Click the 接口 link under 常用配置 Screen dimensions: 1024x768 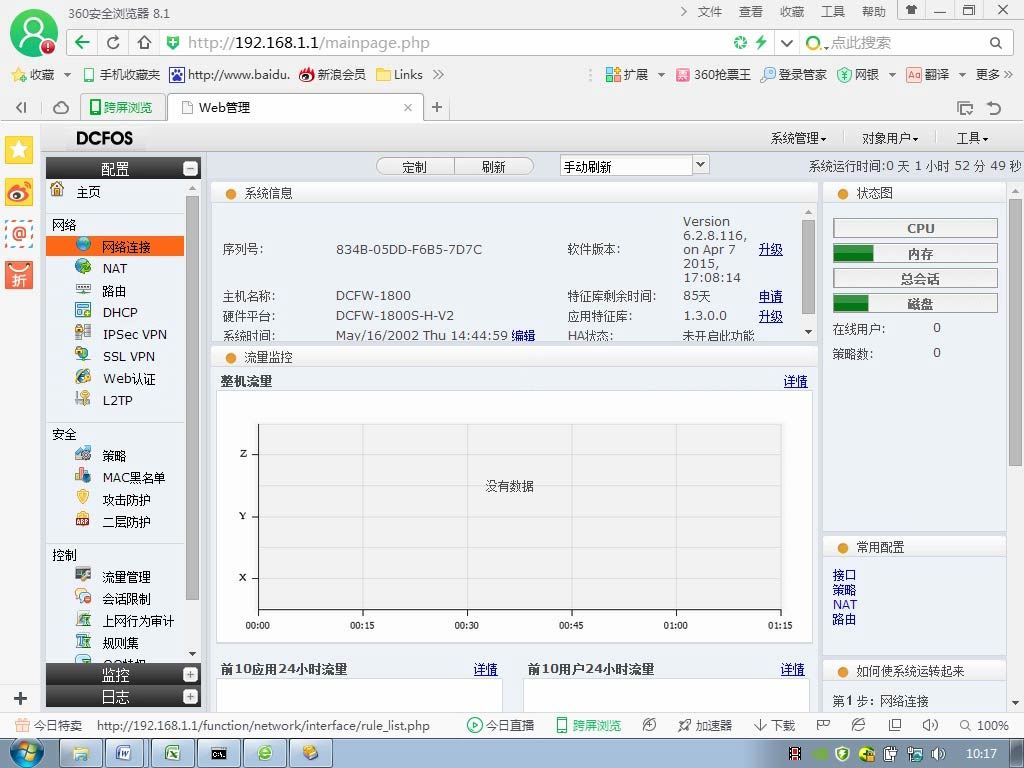pos(844,575)
